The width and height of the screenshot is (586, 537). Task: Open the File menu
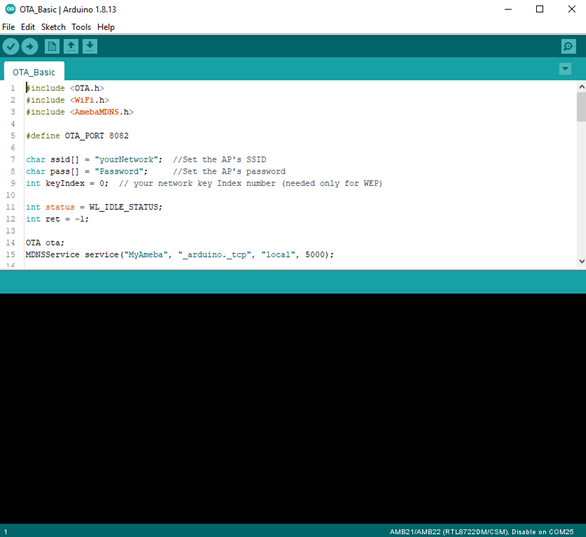point(8,27)
